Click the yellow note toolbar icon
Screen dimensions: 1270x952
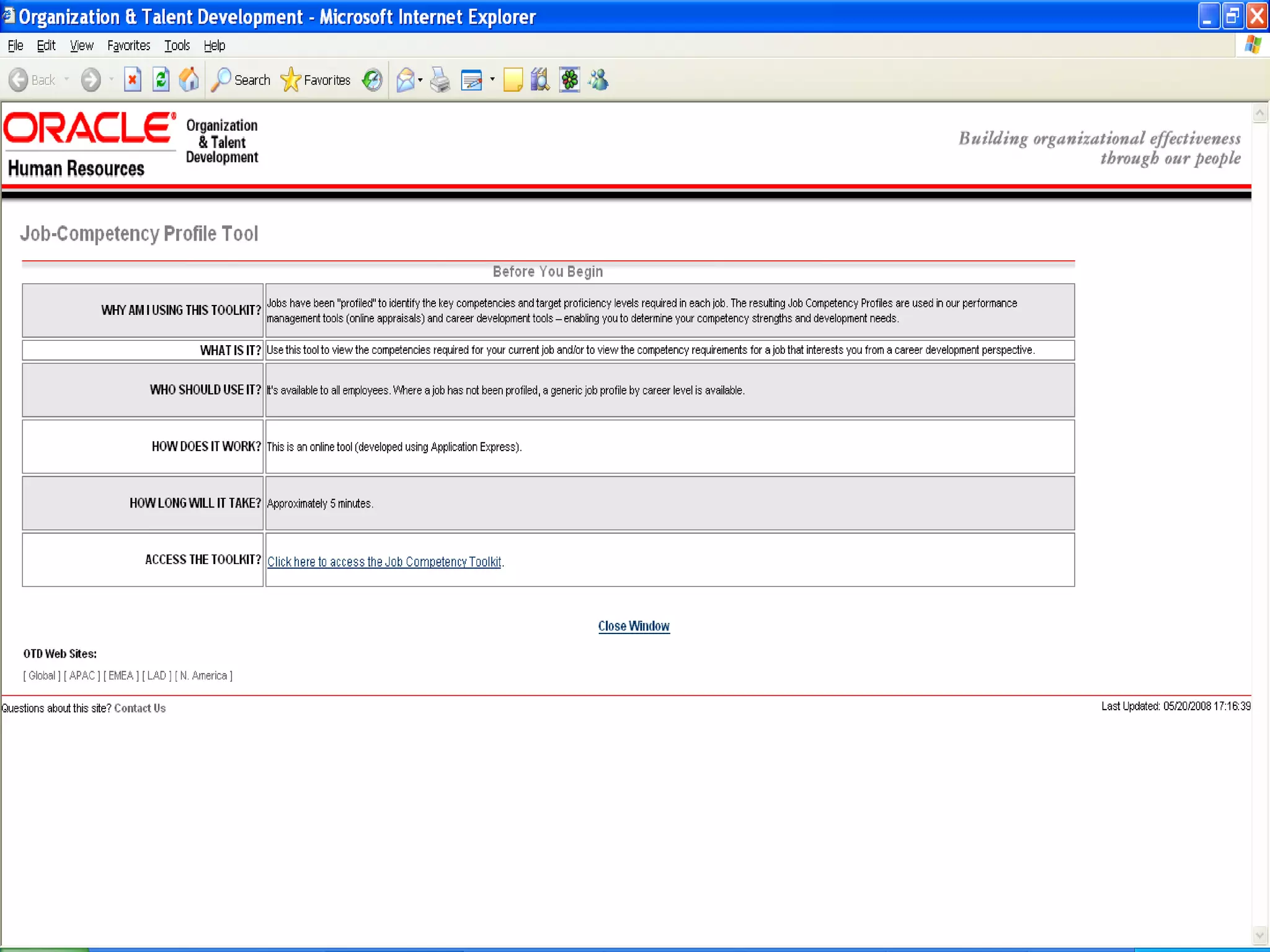513,80
